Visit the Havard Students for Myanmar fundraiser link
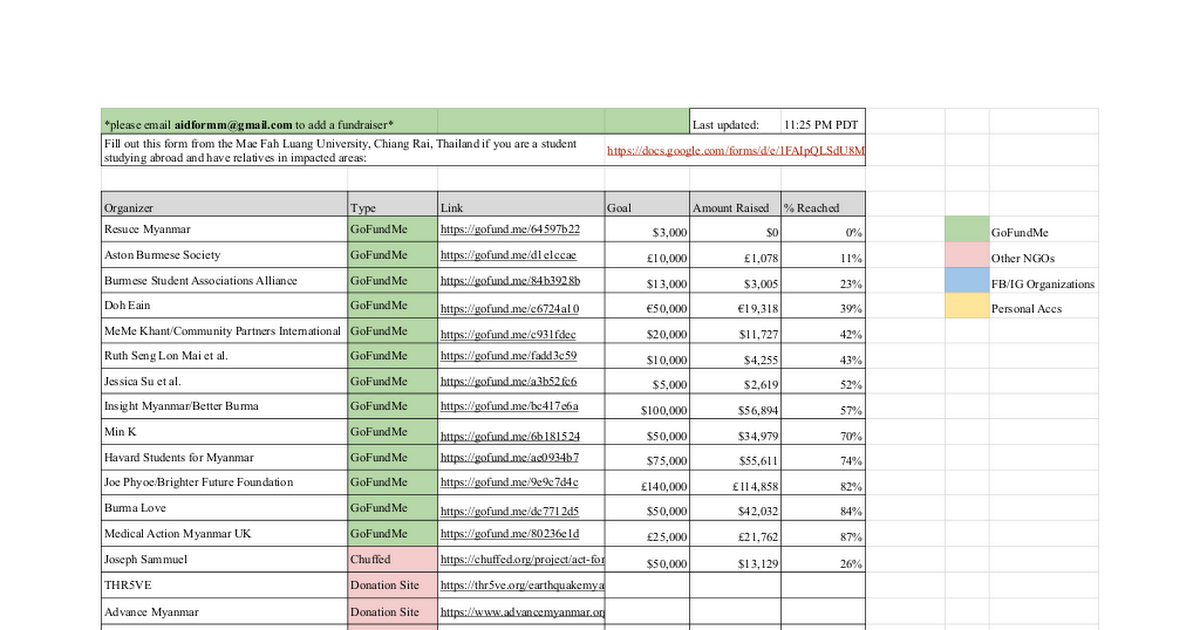 coord(509,458)
